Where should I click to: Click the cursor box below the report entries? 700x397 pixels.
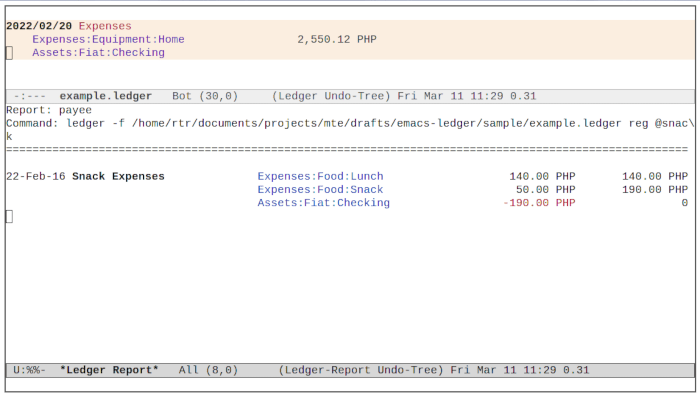click(9, 217)
